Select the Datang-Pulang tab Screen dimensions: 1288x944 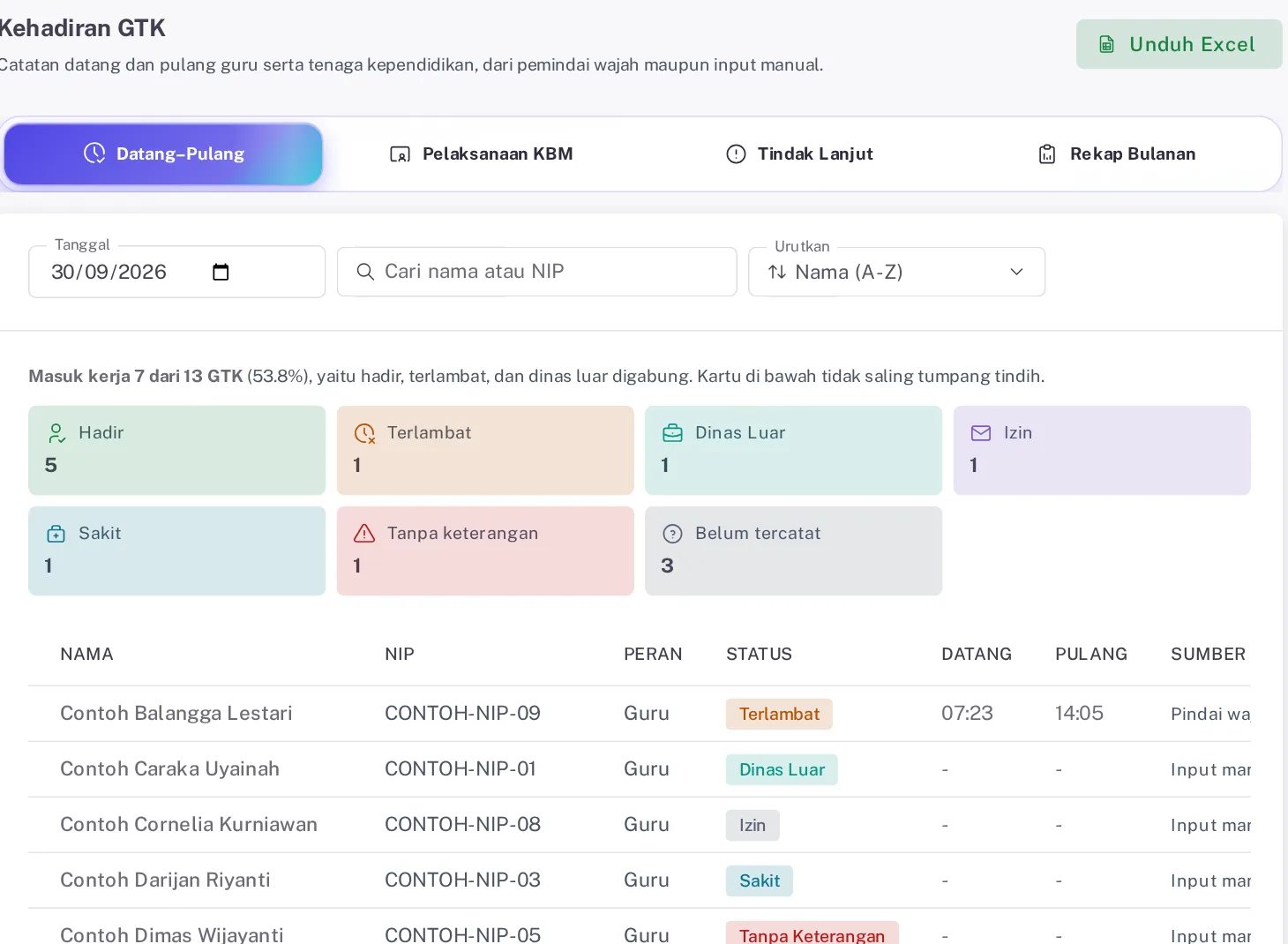164,154
